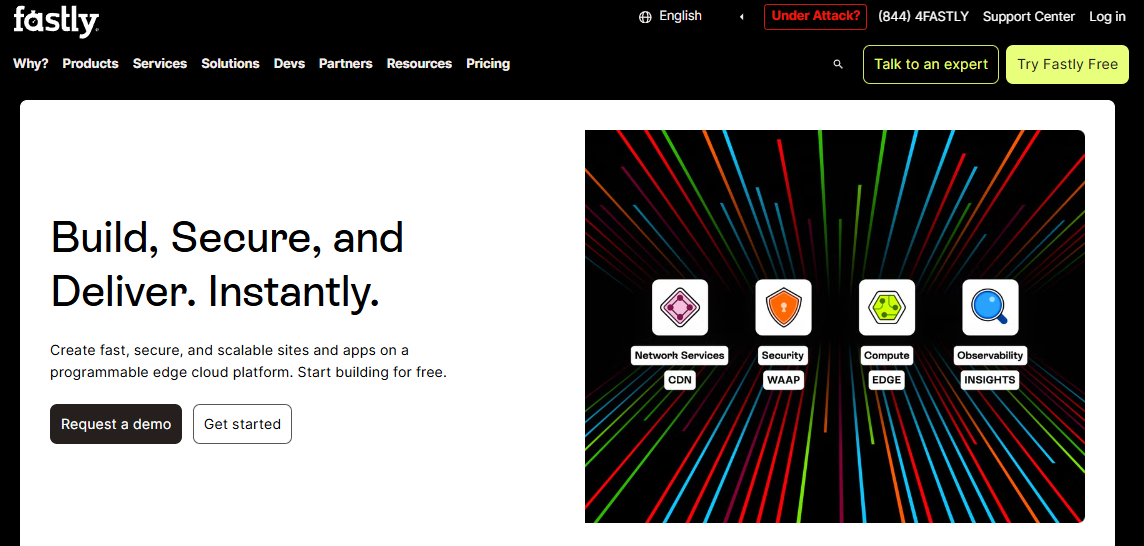Click the Request a demo button
This screenshot has height=546, width=1144.
[x=116, y=424]
